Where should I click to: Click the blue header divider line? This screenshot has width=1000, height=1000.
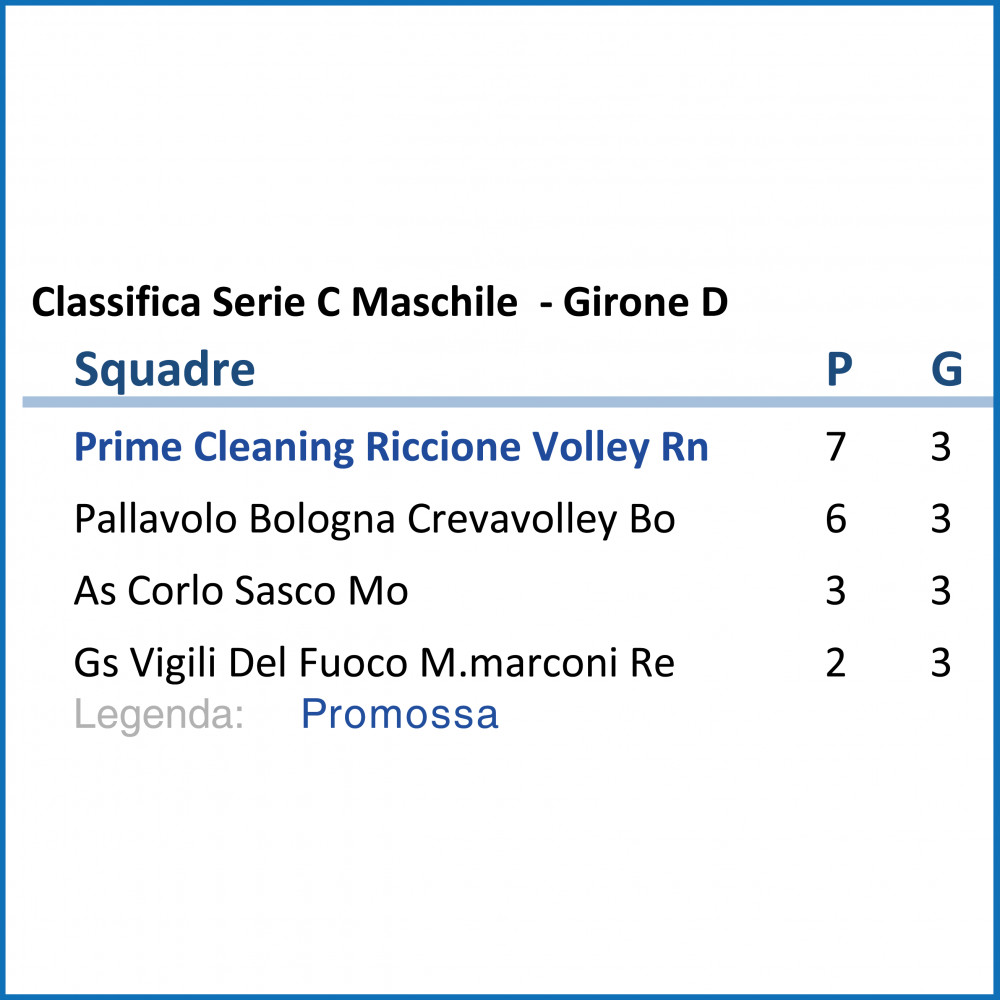pyautogui.click(x=508, y=402)
